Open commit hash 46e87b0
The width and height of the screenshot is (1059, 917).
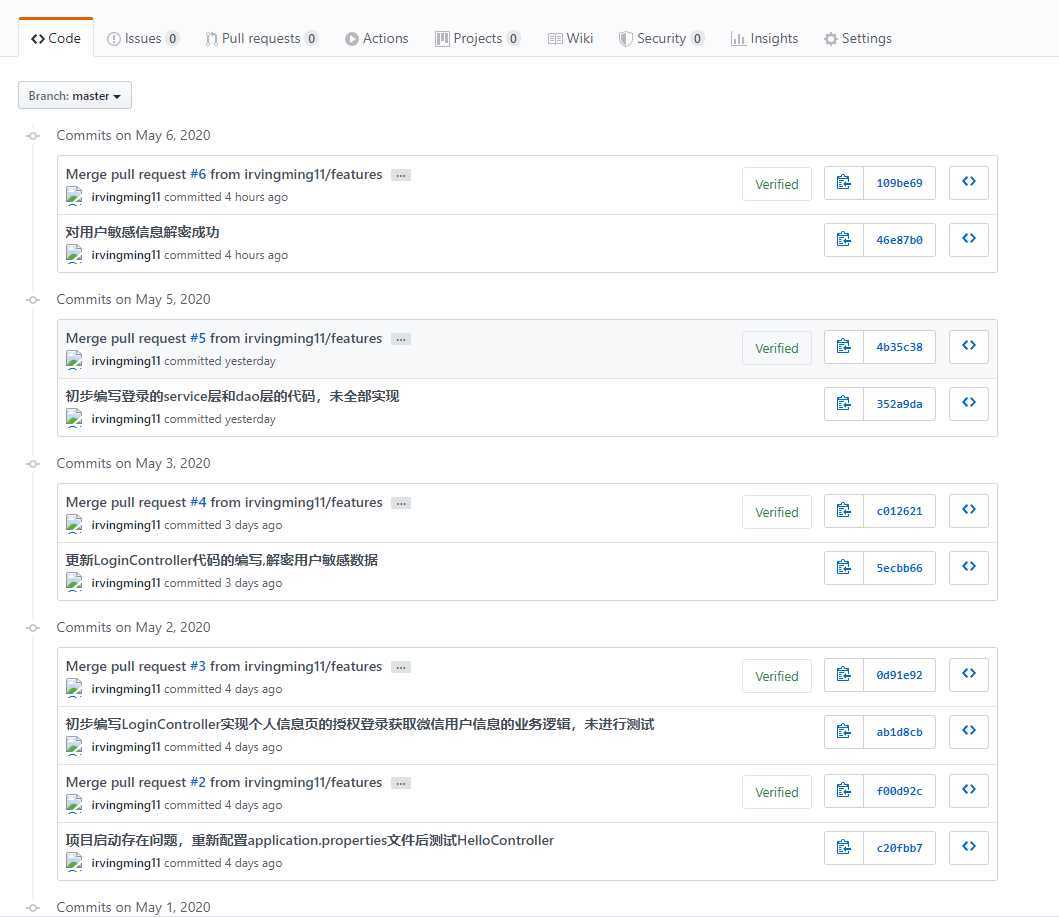click(900, 240)
